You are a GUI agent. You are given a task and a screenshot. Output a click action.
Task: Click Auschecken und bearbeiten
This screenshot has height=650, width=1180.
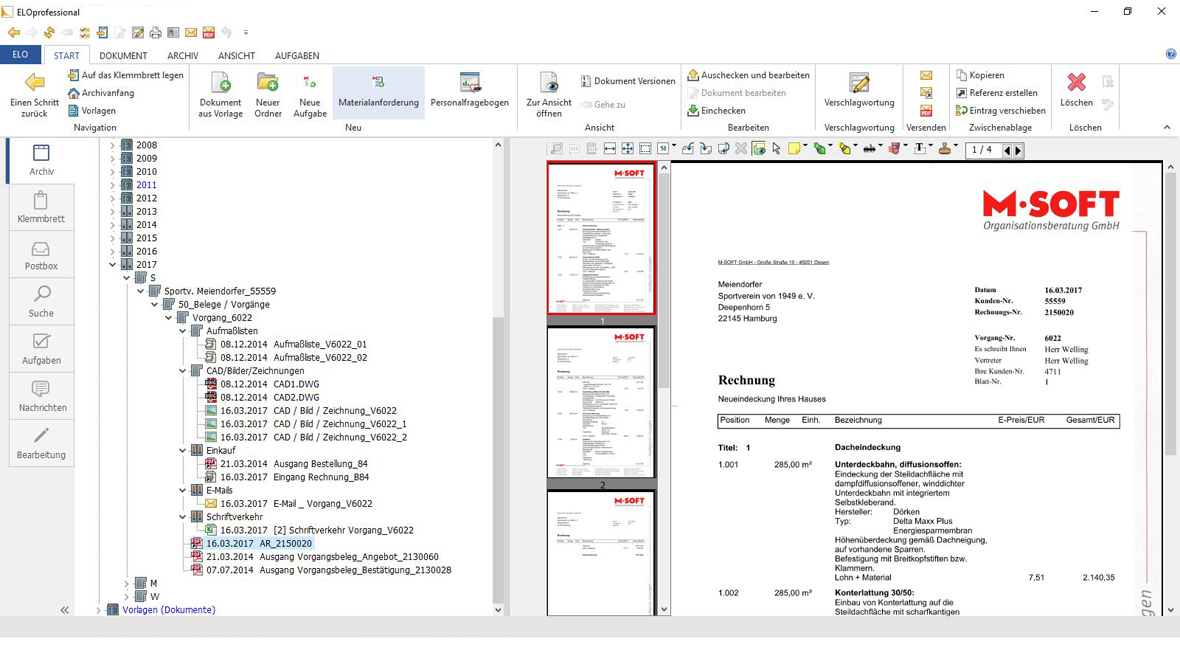748,75
